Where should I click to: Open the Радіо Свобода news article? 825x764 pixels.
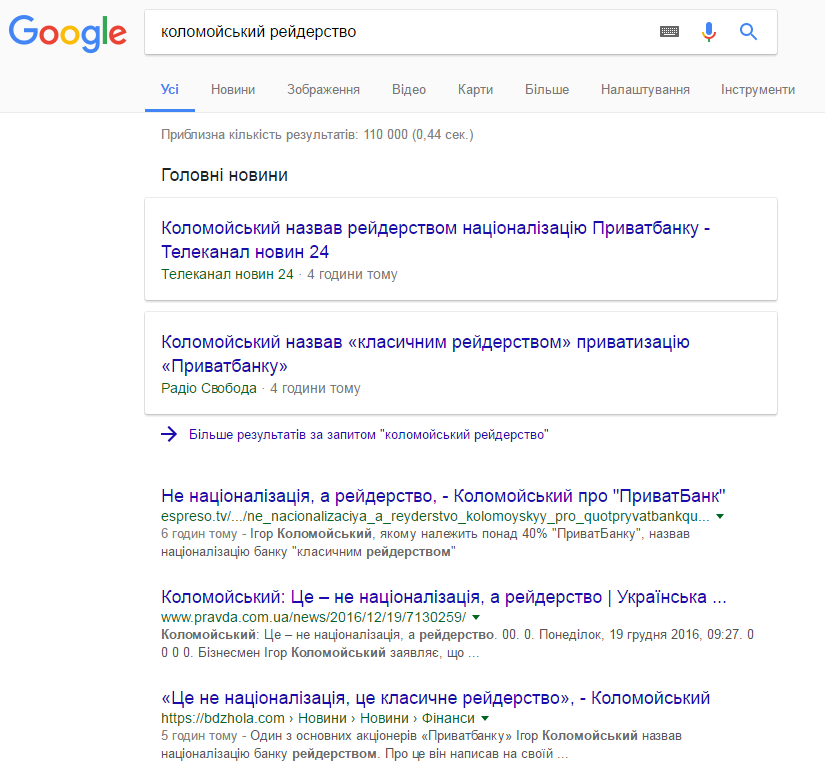[x=425, y=354]
